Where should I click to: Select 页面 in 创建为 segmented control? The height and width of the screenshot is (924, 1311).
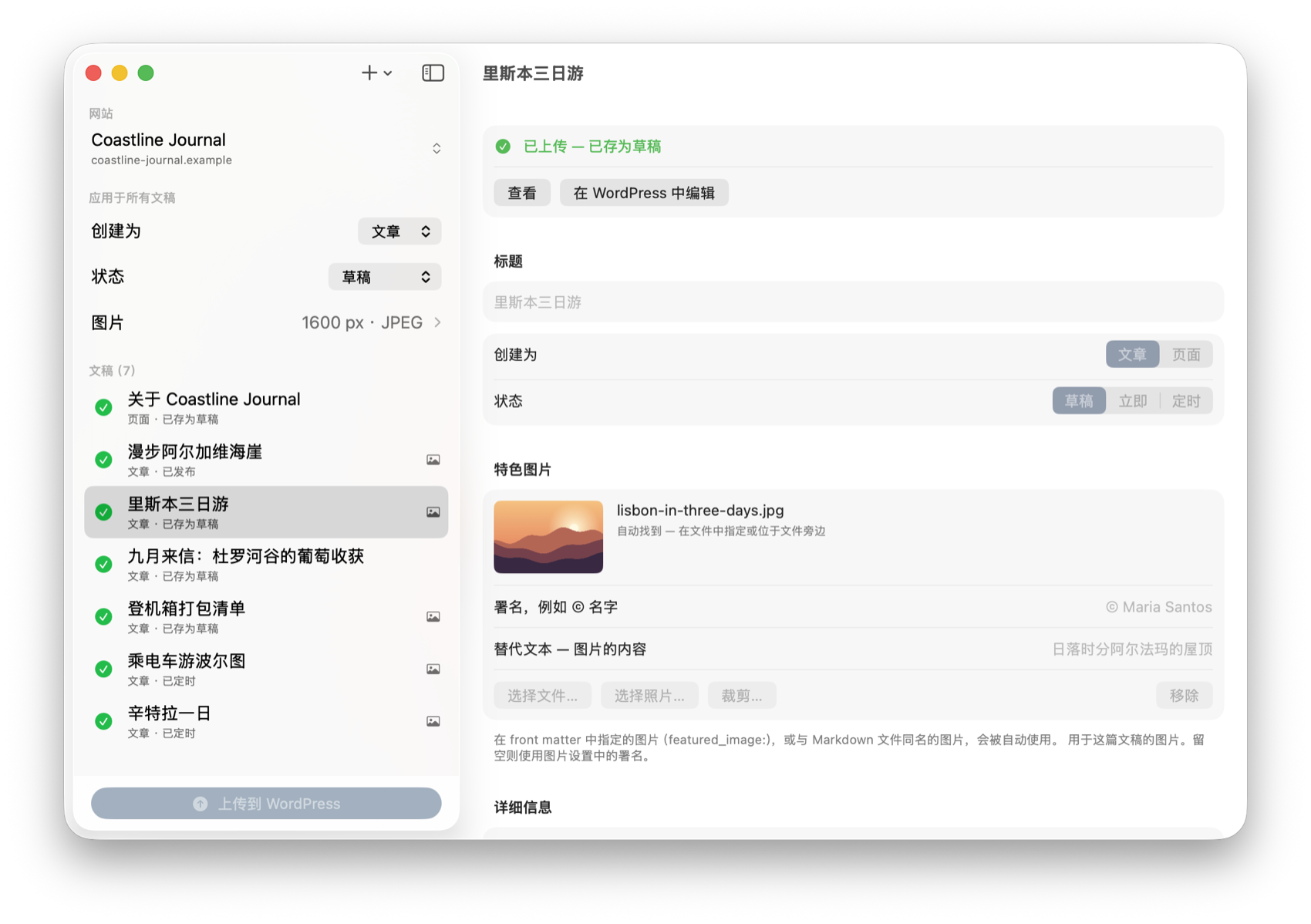[x=1186, y=355]
